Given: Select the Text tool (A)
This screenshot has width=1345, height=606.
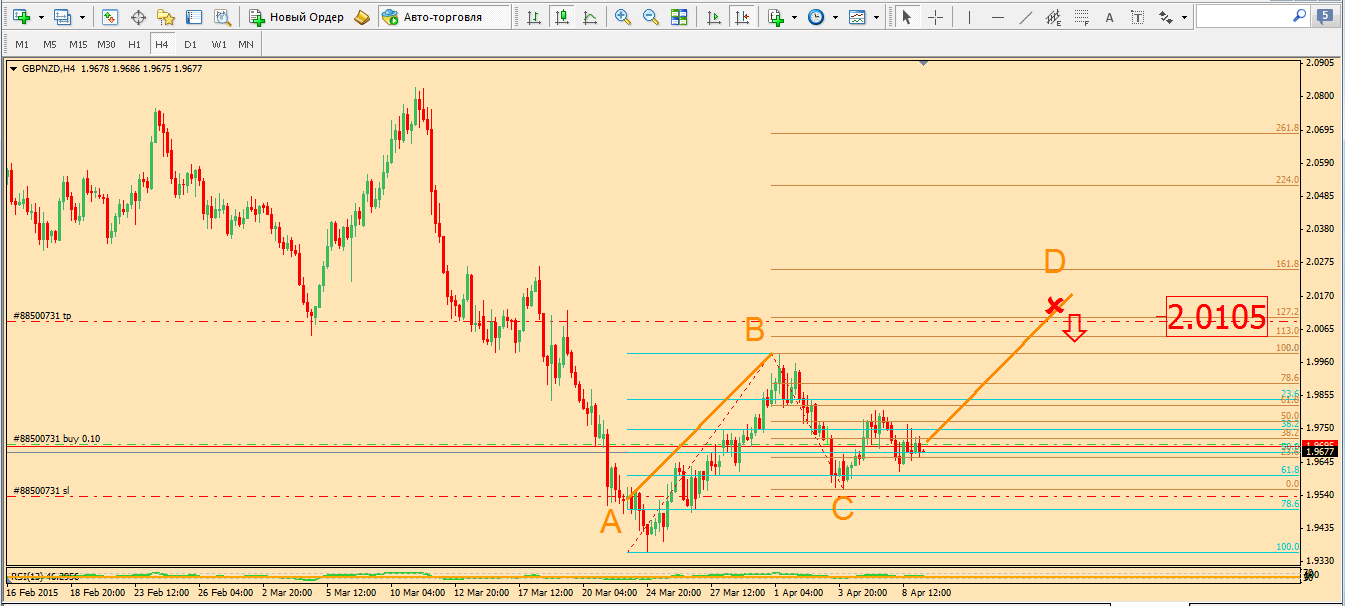Looking at the screenshot, I should click(x=1109, y=17).
